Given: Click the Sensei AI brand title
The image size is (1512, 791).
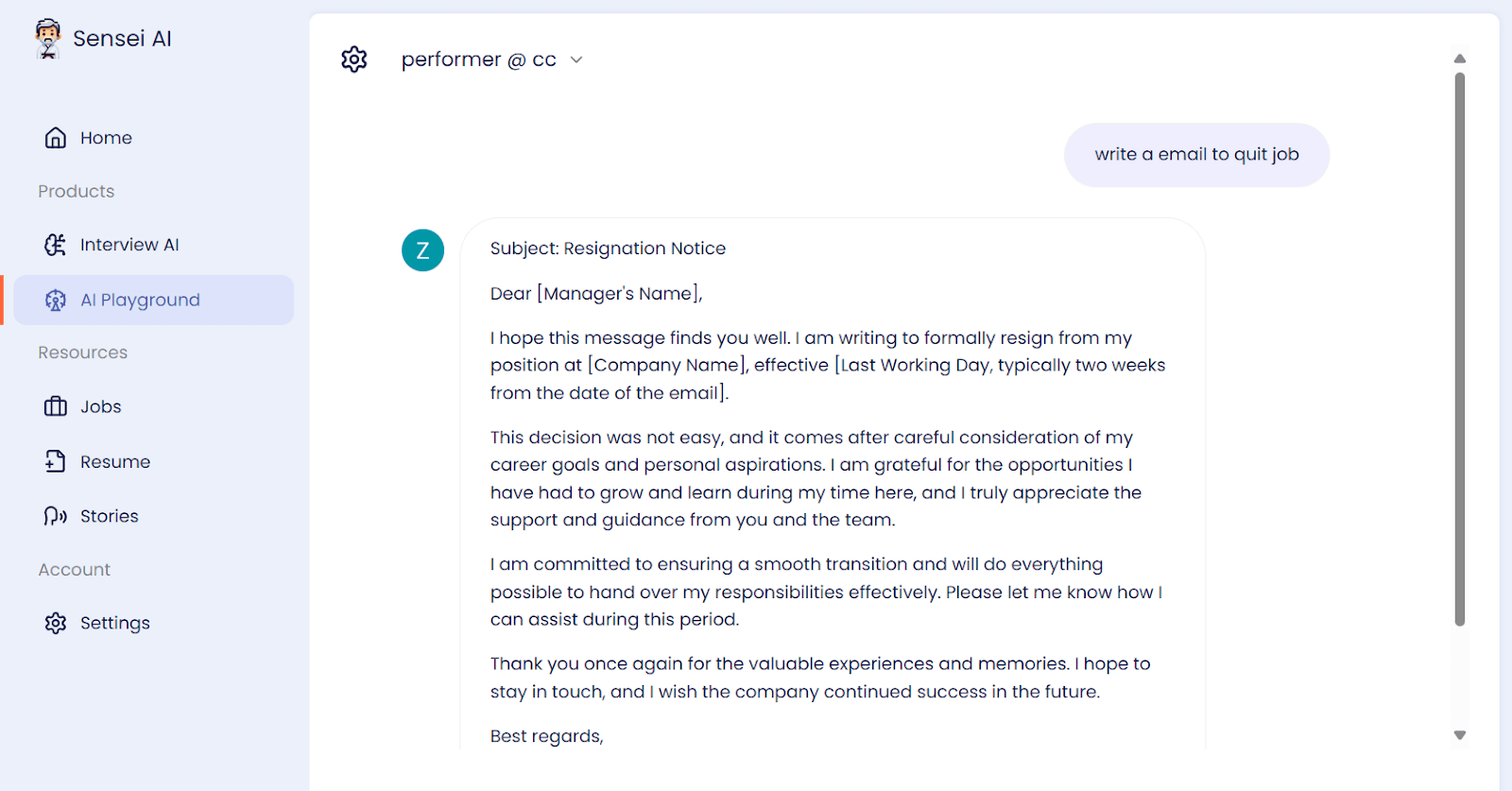Looking at the screenshot, I should pyautogui.click(x=123, y=39).
